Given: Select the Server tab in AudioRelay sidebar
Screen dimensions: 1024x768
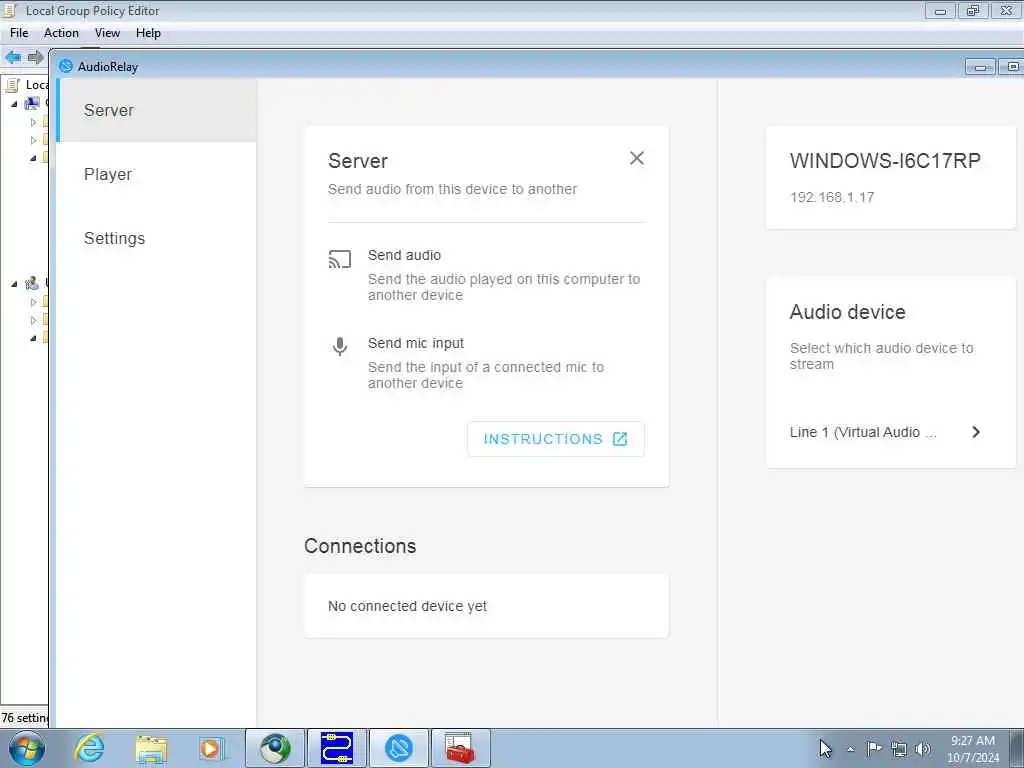Looking at the screenshot, I should (x=157, y=110).
